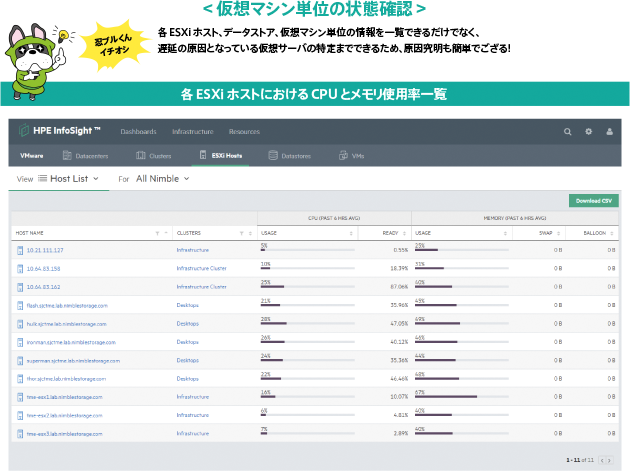Image resolution: width=630 pixels, height=471 pixels.
Task: Open the Dashboards menu
Action: pyautogui.click(x=138, y=132)
